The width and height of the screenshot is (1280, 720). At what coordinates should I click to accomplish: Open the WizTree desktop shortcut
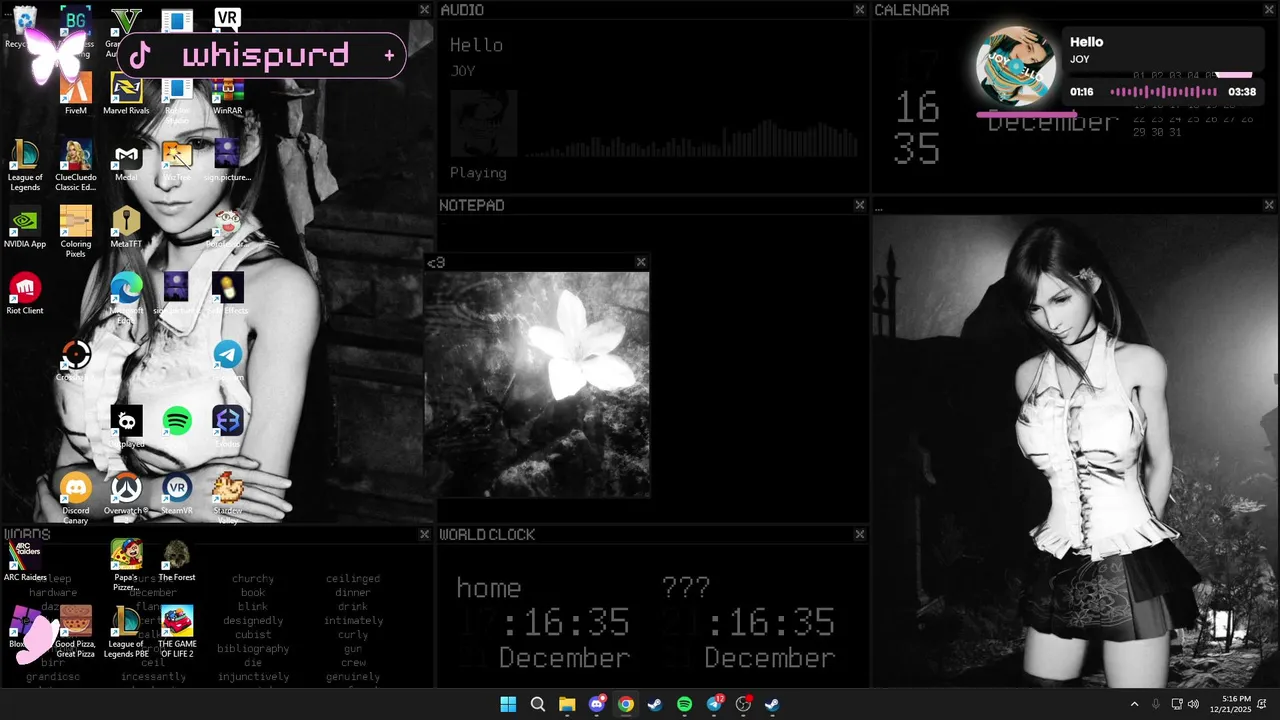(x=177, y=161)
